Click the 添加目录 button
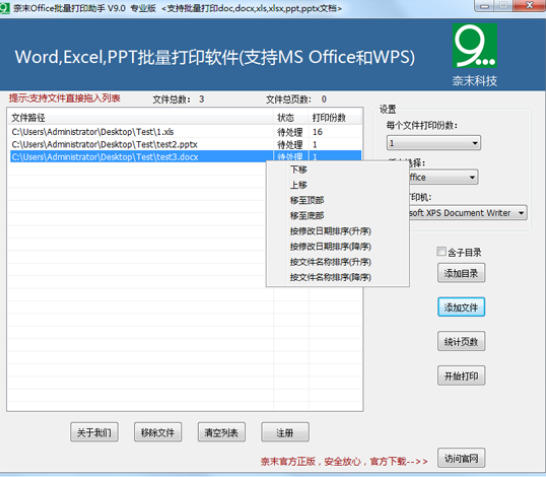The width and height of the screenshot is (546, 477). pos(461,273)
